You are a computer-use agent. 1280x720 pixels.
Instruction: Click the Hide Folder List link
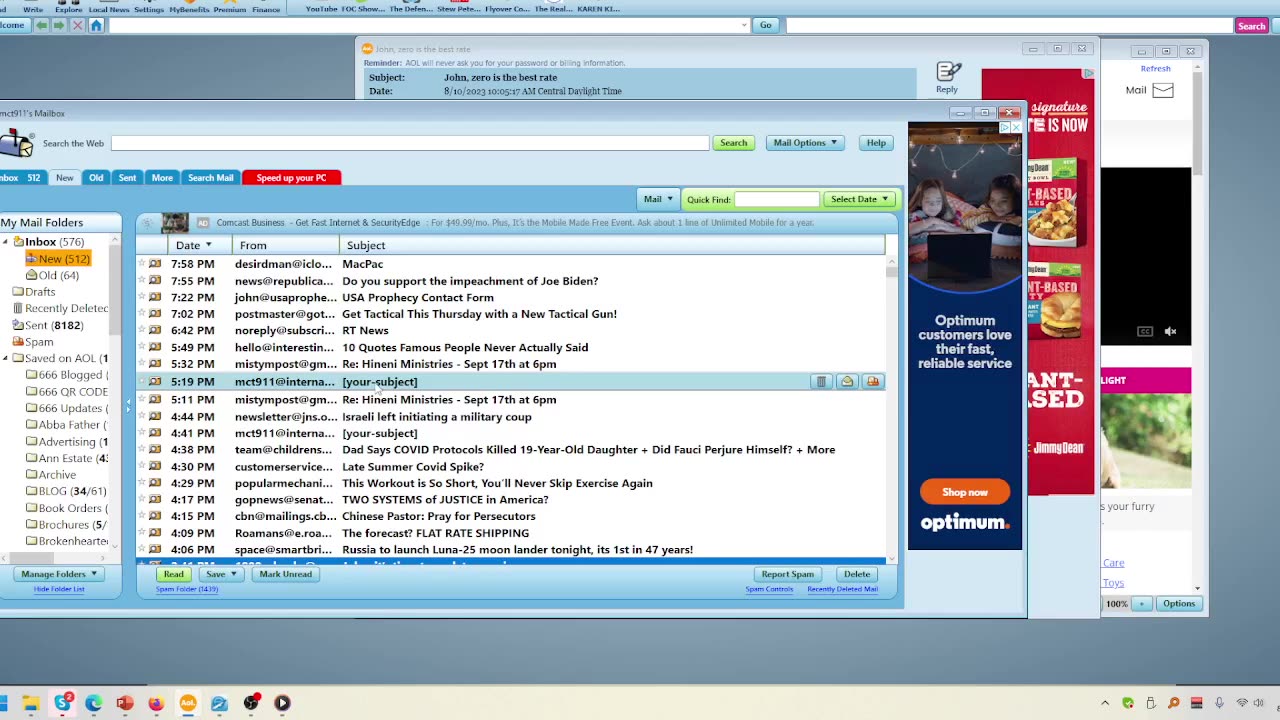(x=59, y=589)
